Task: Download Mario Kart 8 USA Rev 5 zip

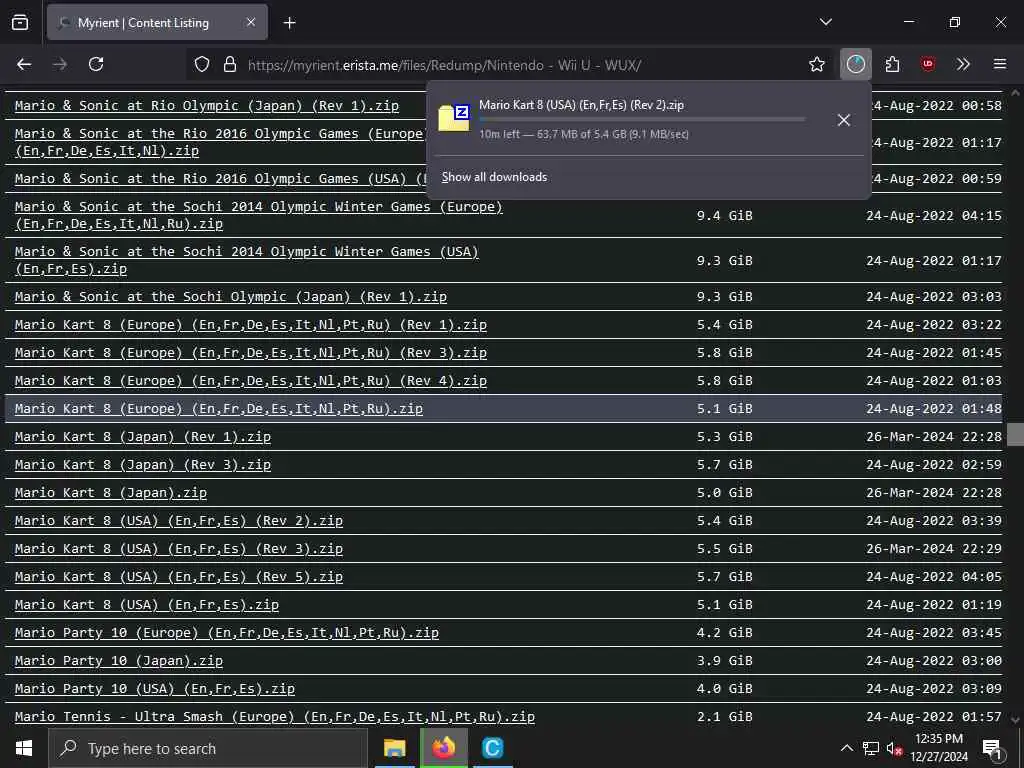Action: 178,577
